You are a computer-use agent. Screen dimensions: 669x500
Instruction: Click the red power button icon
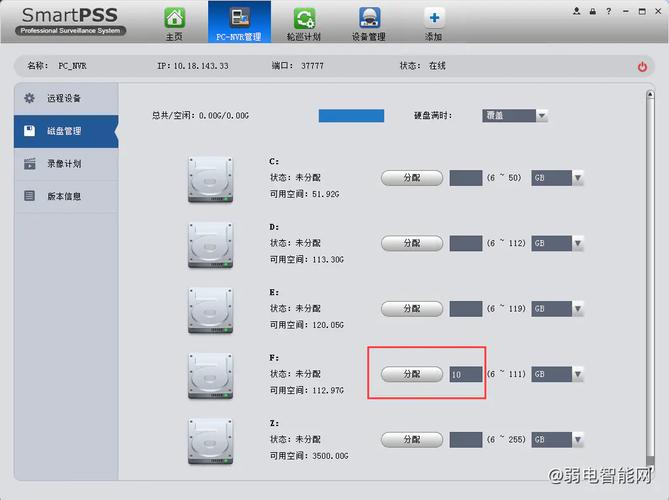642,67
